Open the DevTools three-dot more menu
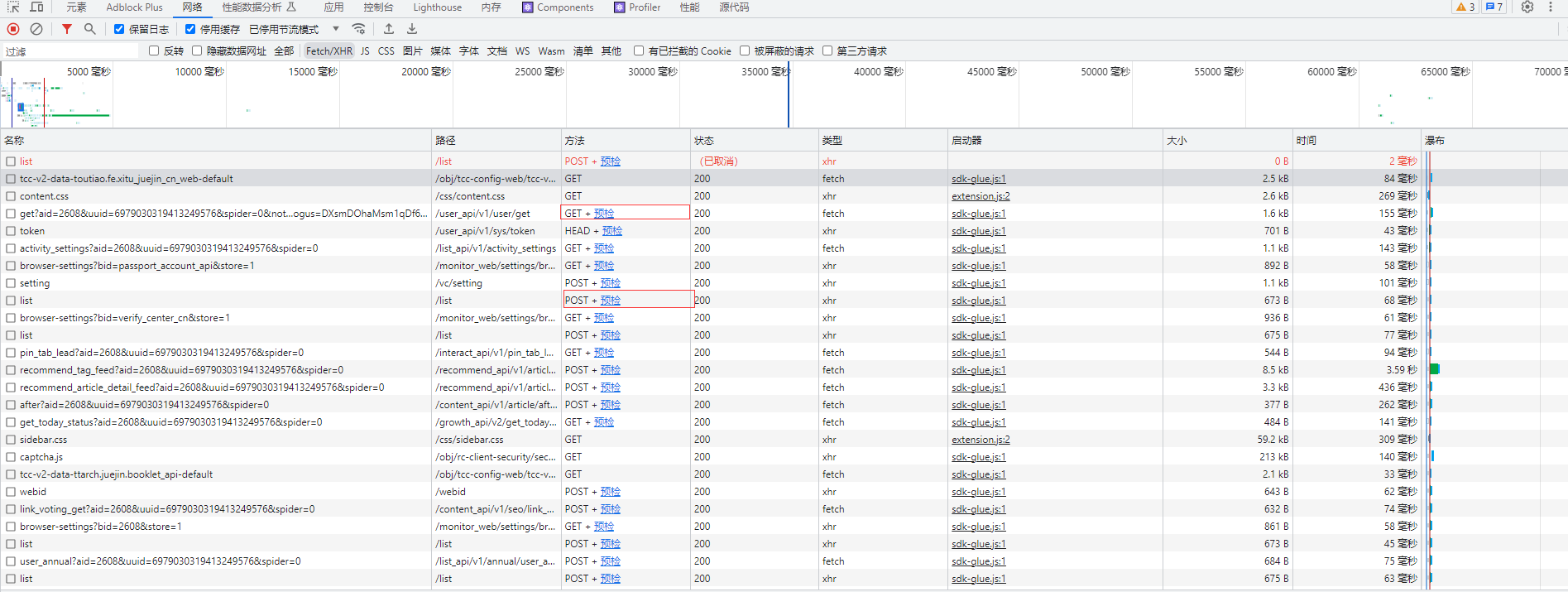 (1551, 7)
